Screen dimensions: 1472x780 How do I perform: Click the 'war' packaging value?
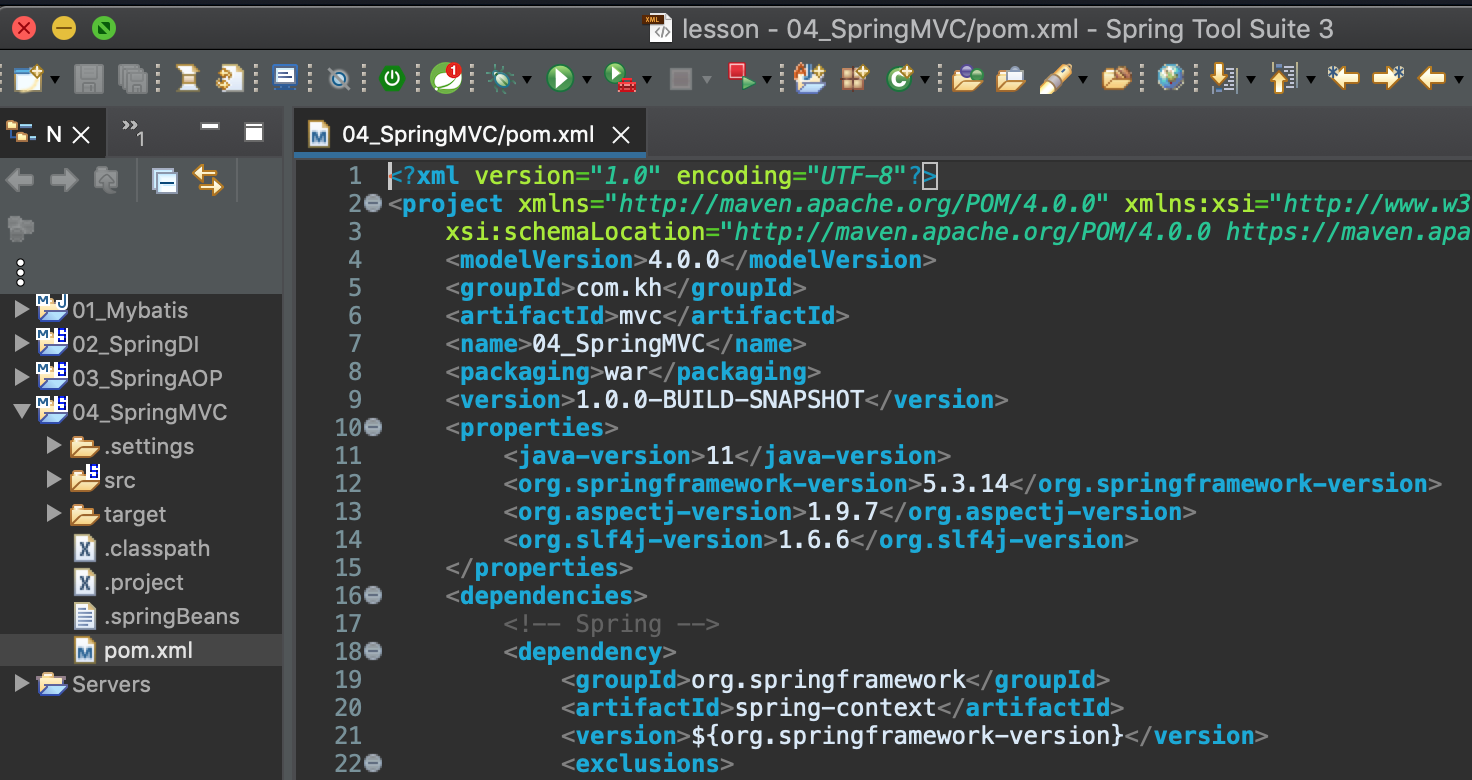point(626,372)
